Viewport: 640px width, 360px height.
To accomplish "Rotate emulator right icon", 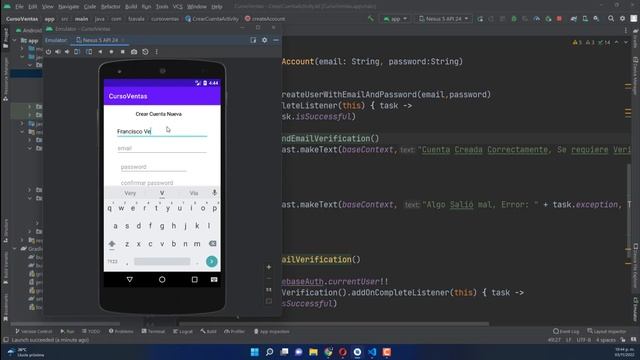I will coord(89,52).
